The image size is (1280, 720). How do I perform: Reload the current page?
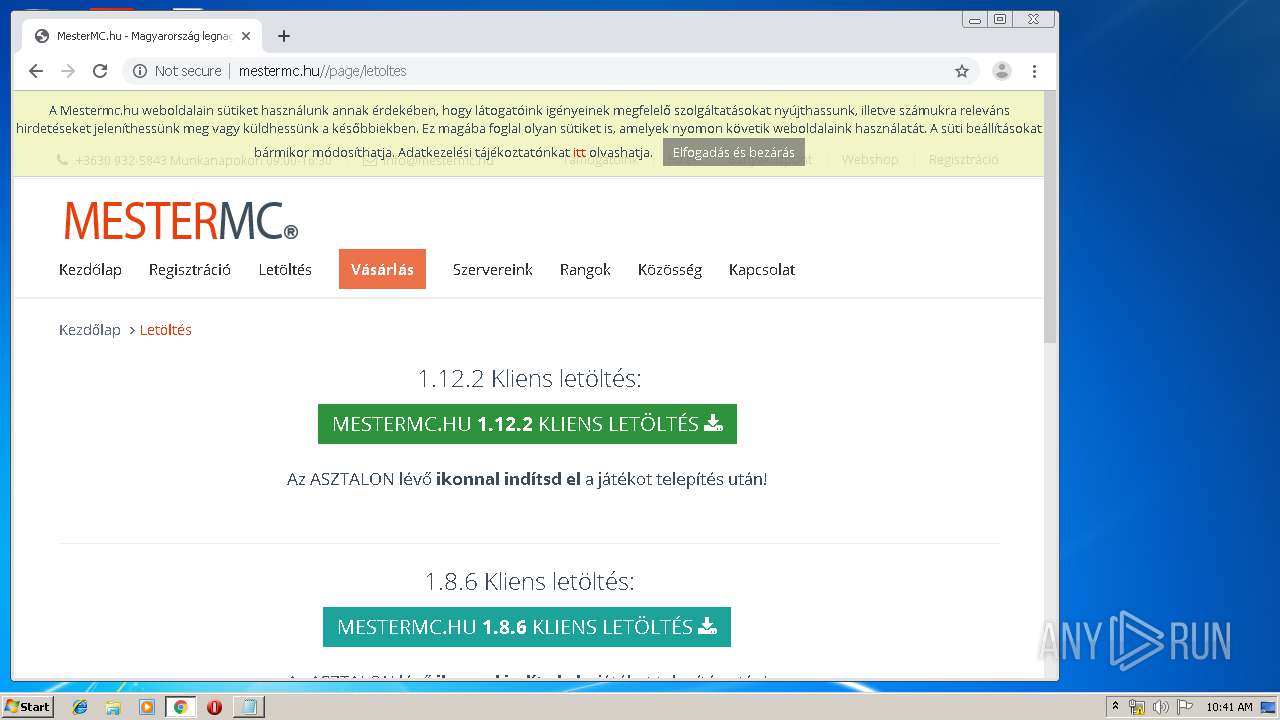point(100,71)
